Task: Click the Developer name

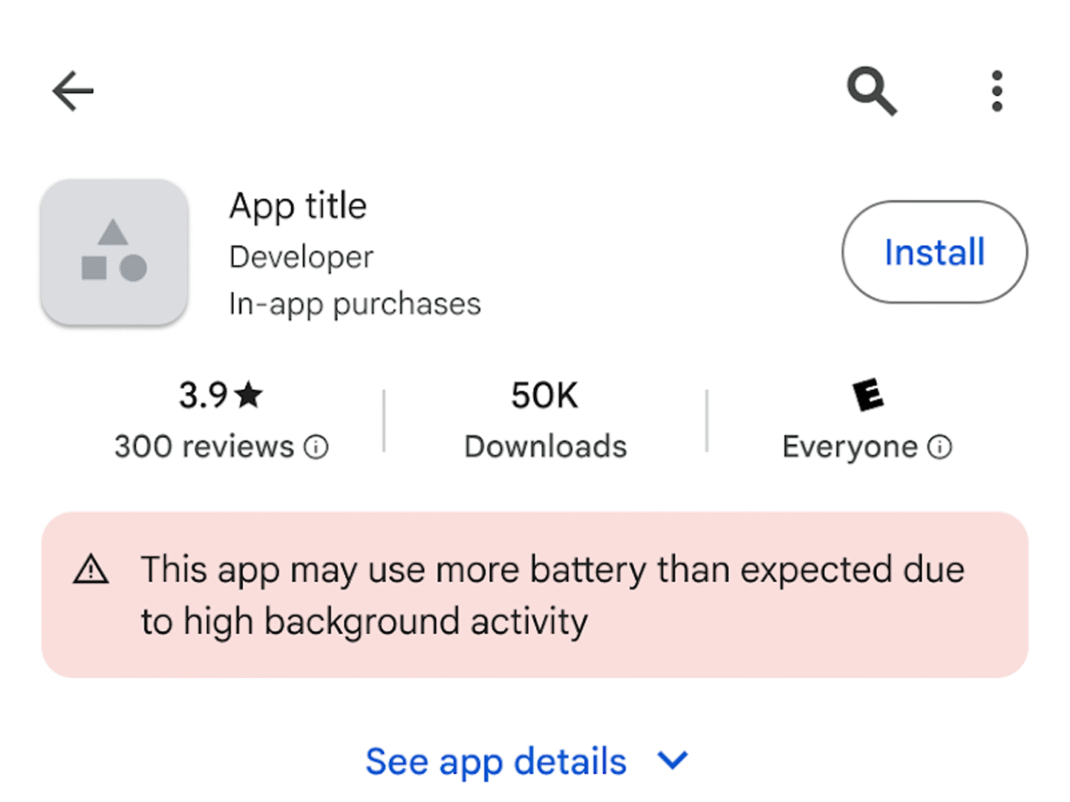Action: pos(301,257)
